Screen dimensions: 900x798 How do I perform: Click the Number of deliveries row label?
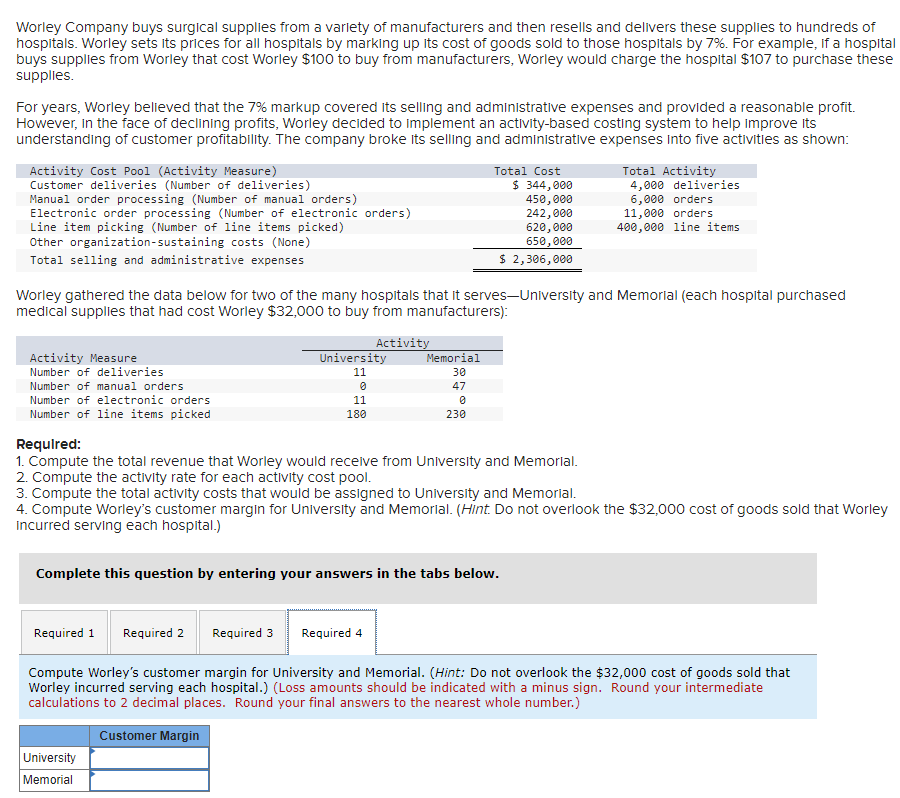pos(96,372)
